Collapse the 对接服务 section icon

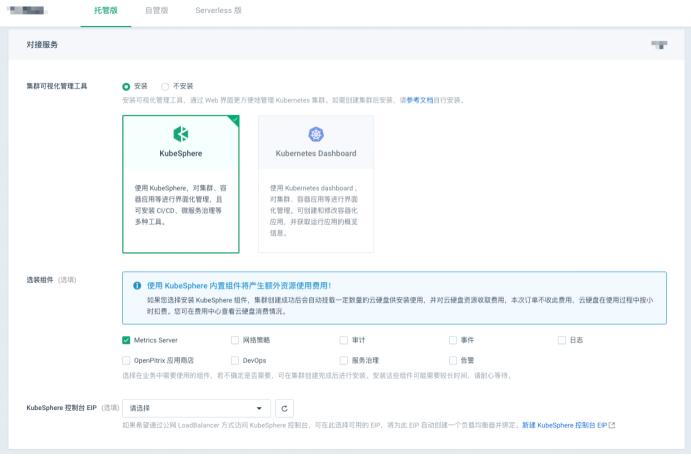(x=659, y=44)
